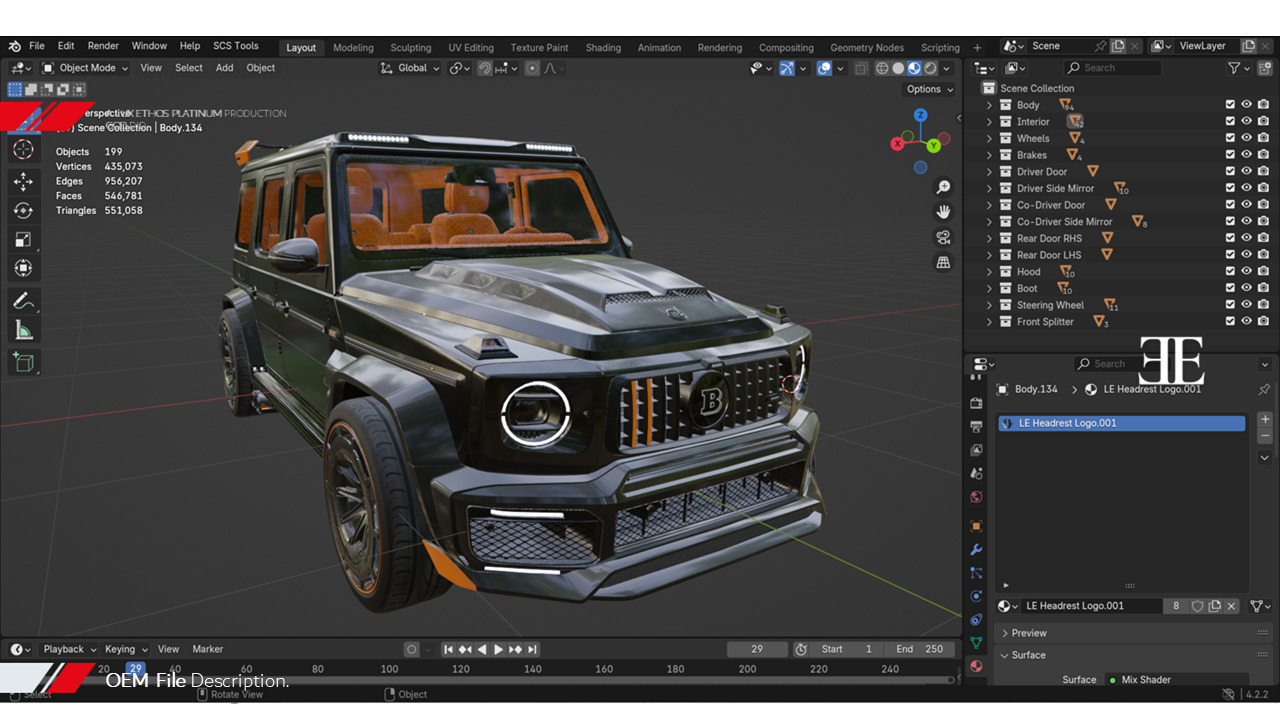Viewport: 1280px width, 720px height.
Task: Open the Global transform orientation dropdown
Action: (x=410, y=68)
